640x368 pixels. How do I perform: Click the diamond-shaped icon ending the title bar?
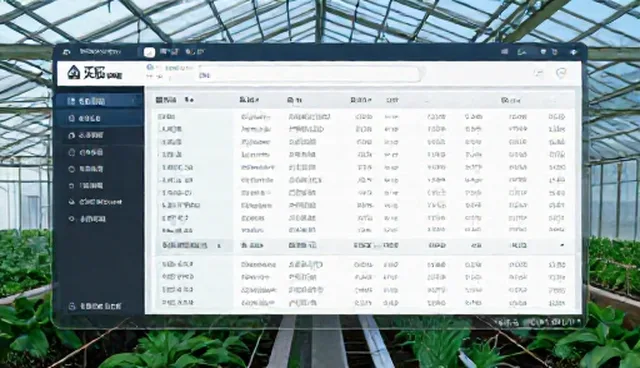pyautogui.click(x=573, y=52)
